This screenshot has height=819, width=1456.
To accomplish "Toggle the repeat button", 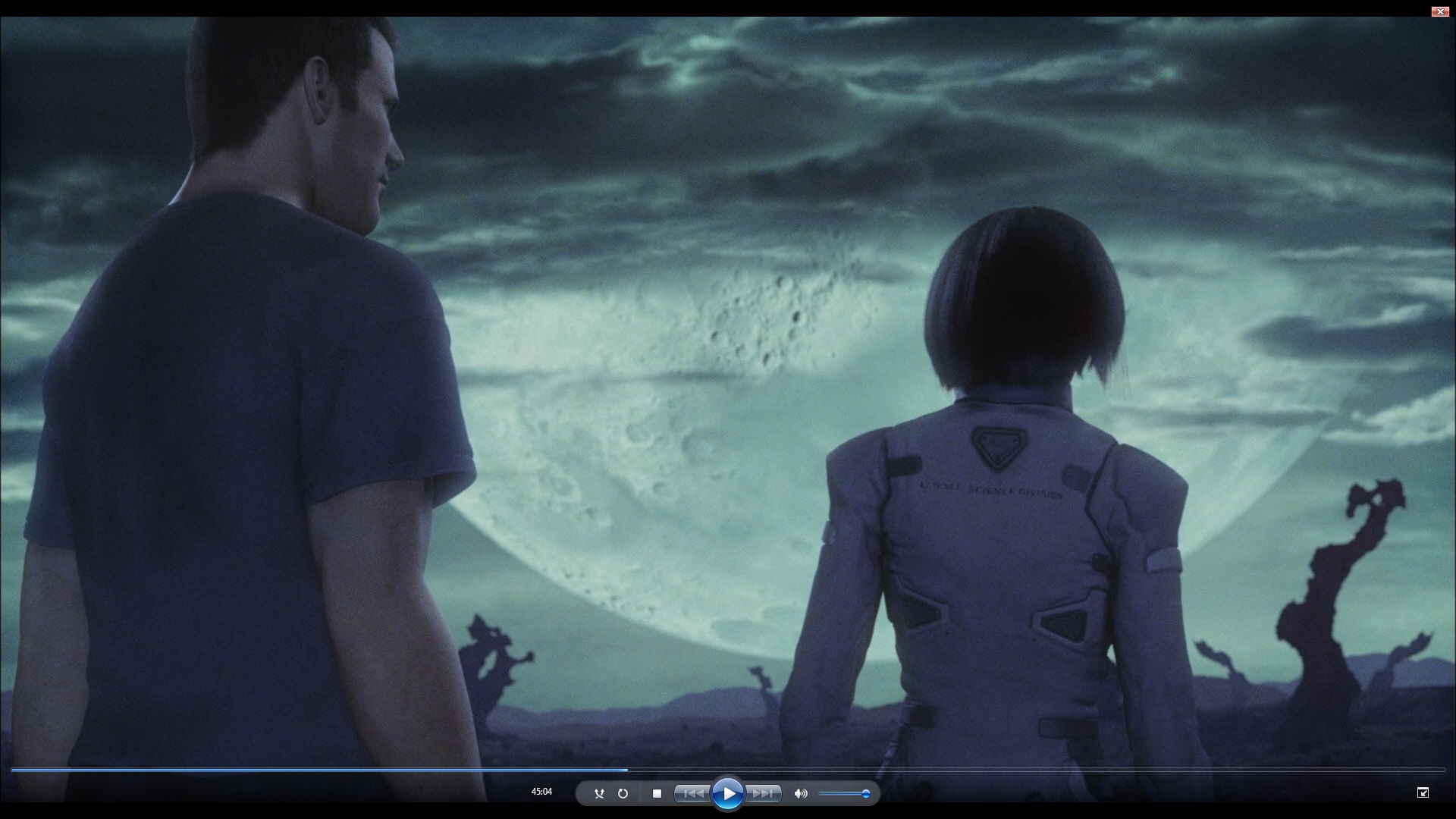I will coord(623,793).
